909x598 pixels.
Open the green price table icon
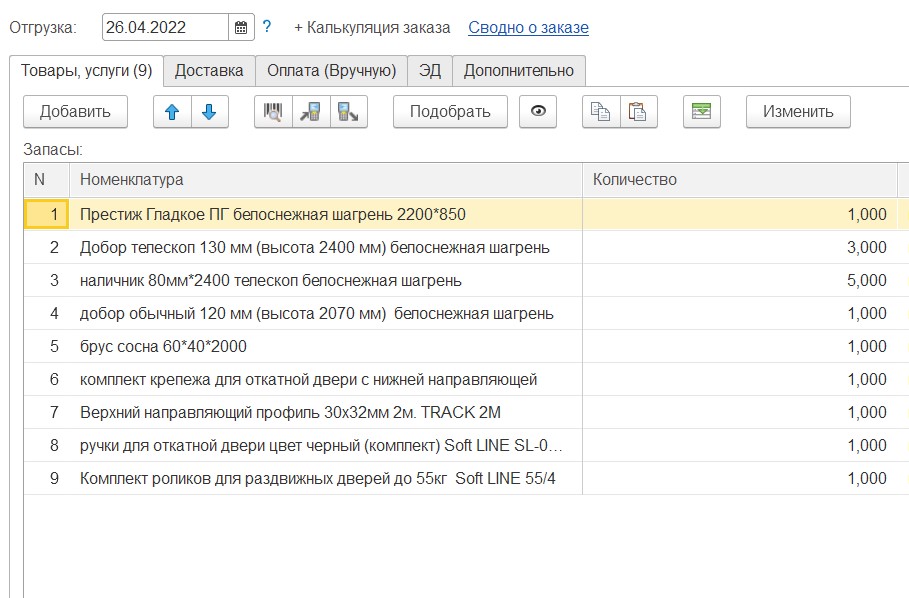coord(701,111)
